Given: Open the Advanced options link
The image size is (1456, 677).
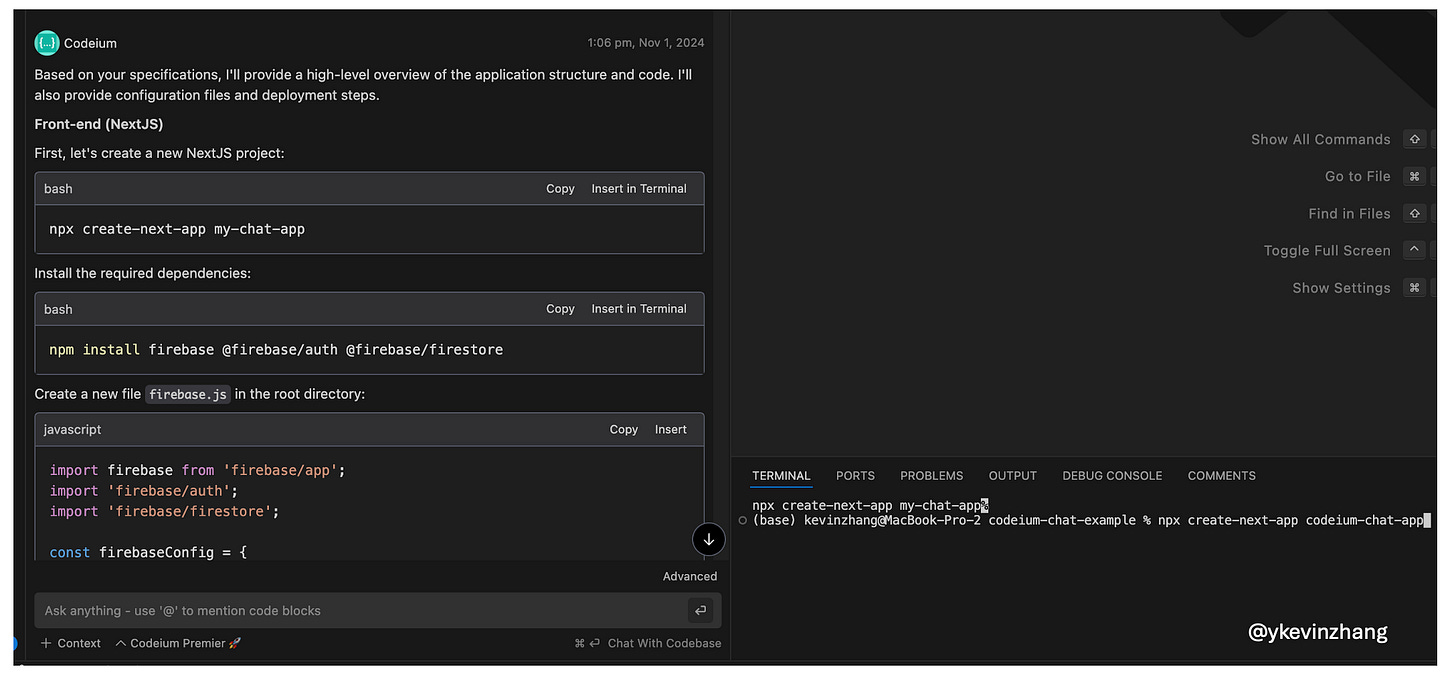Looking at the screenshot, I should pyautogui.click(x=690, y=576).
